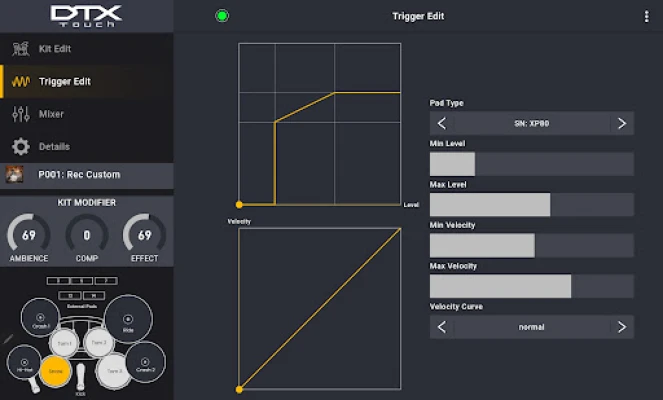This screenshot has height=400, width=663.
Task: Click the kit thumbnail beside P001
Action: [14, 175]
